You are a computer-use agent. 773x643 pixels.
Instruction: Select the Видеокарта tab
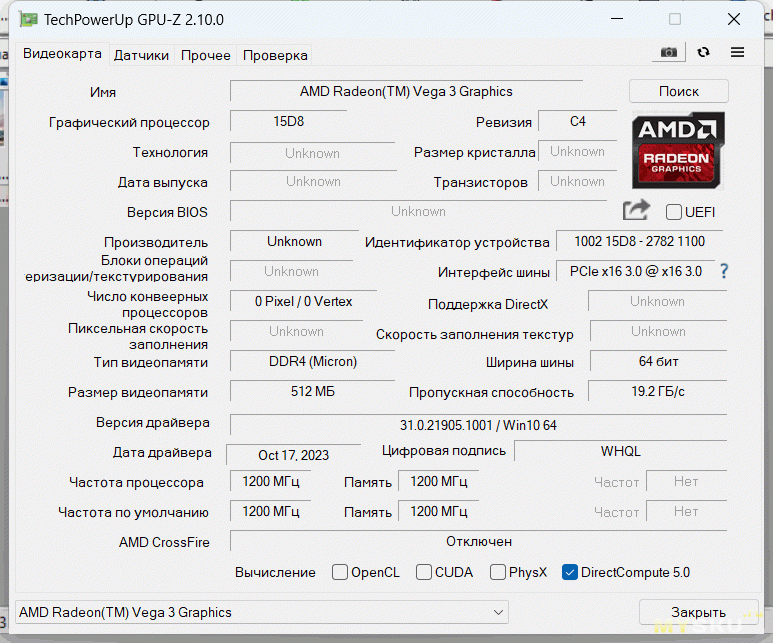[x=62, y=53]
